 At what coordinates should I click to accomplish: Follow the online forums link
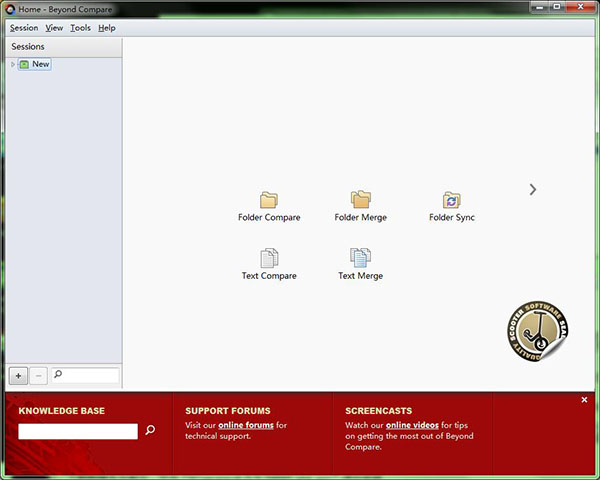pos(246,425)
